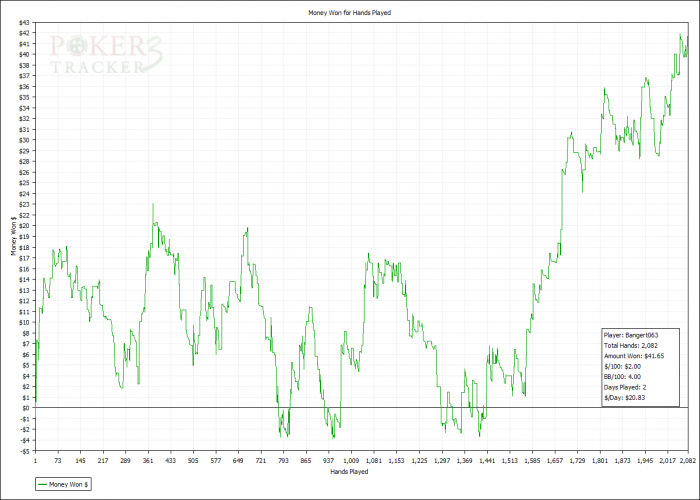Click the '1,513' x-axis tick label
The image size is (700, 500).
(x=509, y=461)
